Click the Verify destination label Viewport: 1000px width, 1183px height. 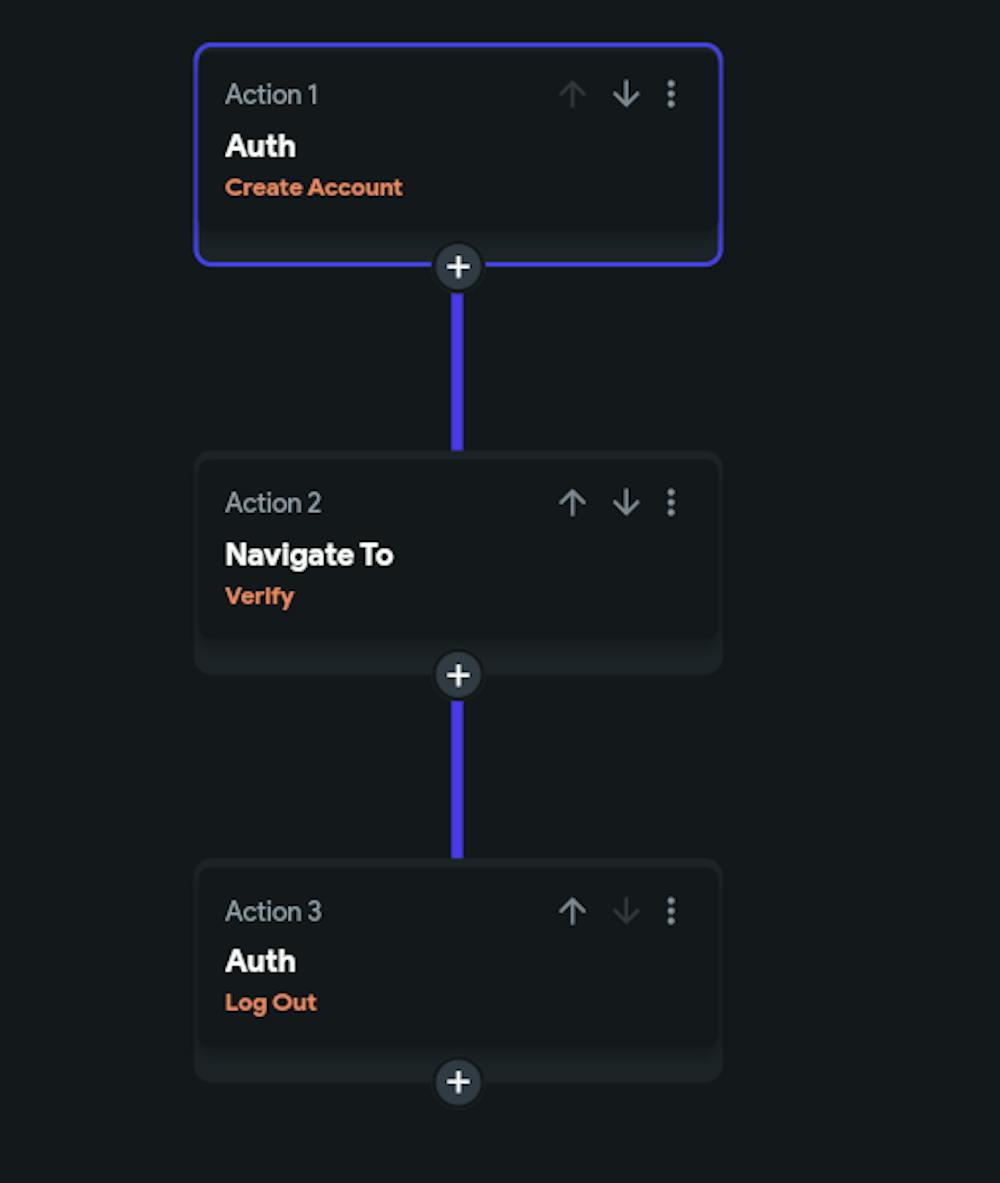(x=259, y=596)
